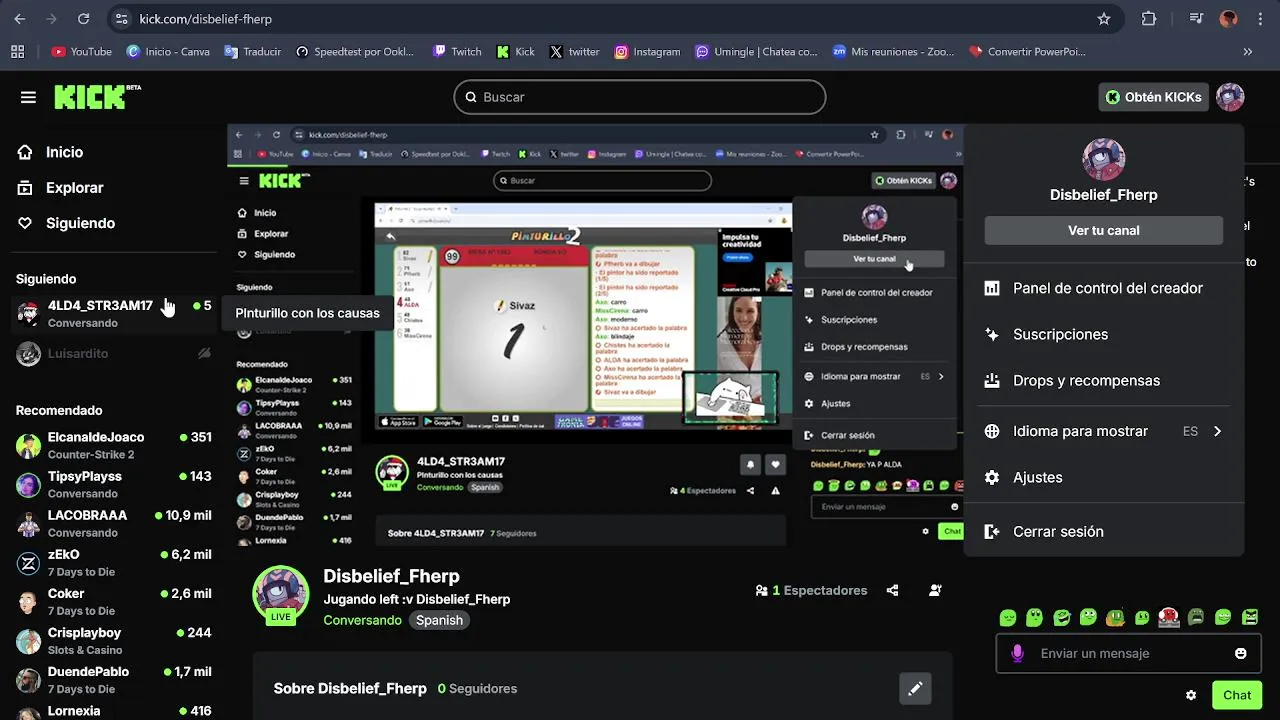Open twitter bookmark
The height and width of the screenshot is (720, 1280).
point(575,51)
